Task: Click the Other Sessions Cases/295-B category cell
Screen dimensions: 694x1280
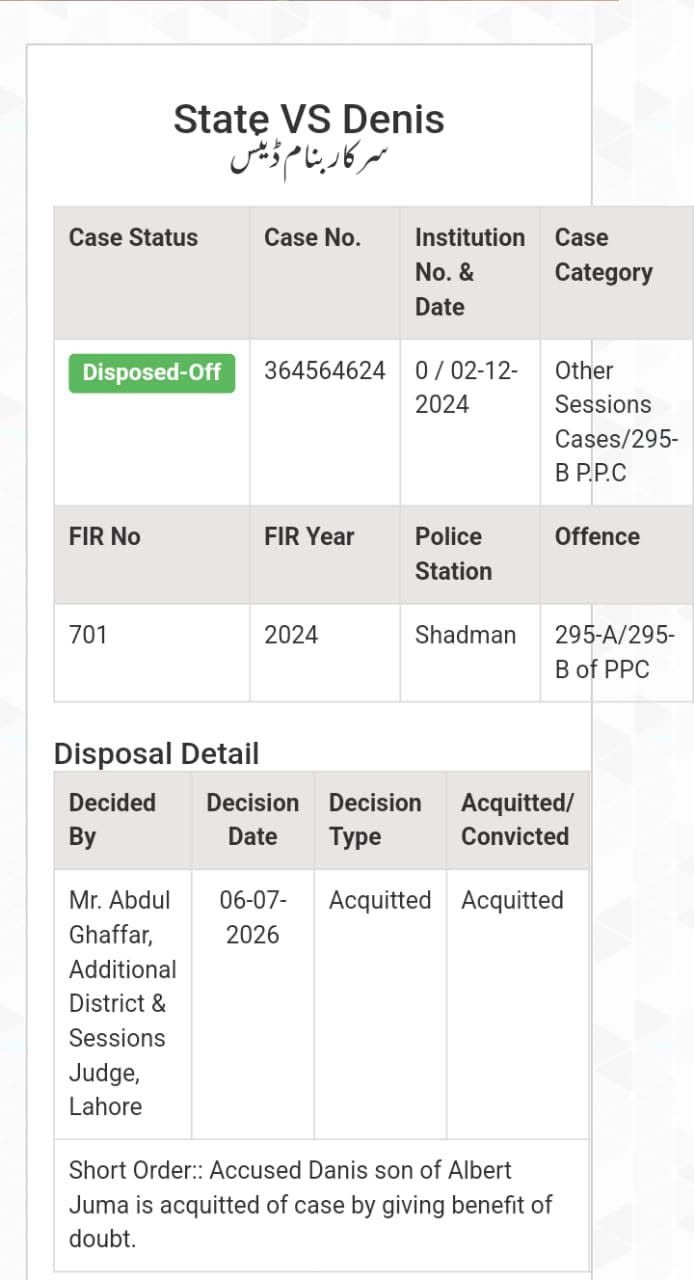Action: pos(617,422)
